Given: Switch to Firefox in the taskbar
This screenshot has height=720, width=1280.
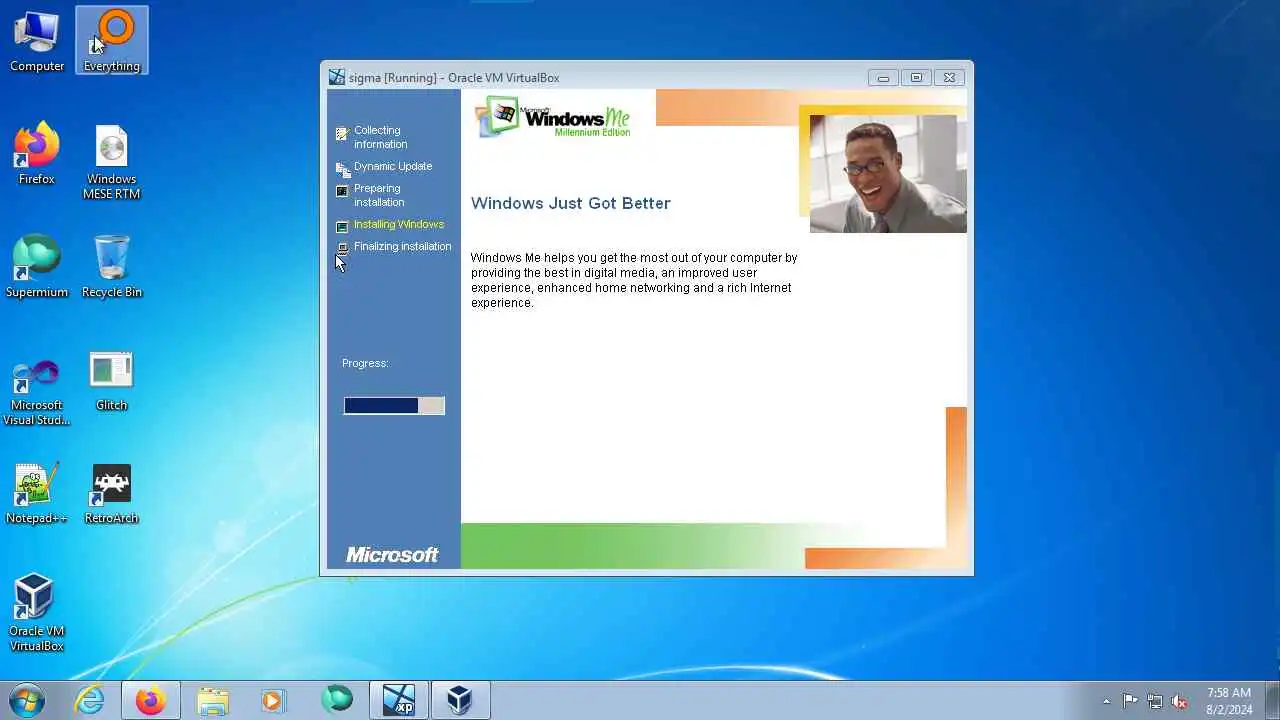Looking at the screenshot, I should point(151,700).
